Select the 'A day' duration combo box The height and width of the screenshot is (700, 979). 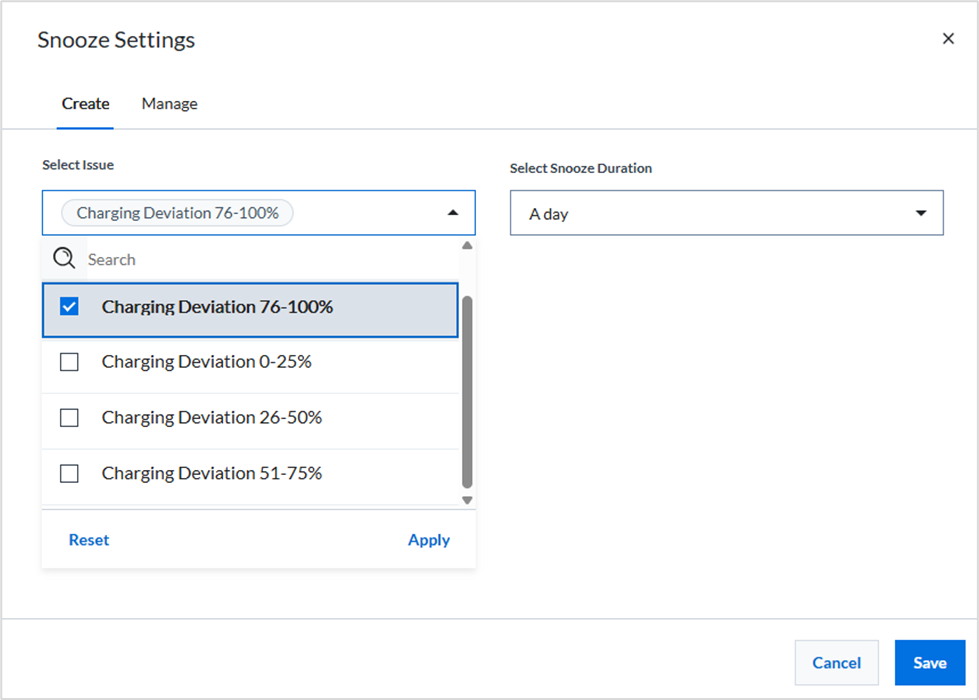click(726, 213)
